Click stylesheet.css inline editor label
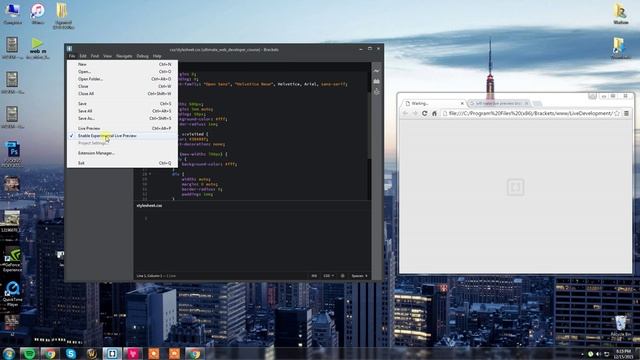Image resolution: width=640 pixels, height=360 pixels. (149, 206)
